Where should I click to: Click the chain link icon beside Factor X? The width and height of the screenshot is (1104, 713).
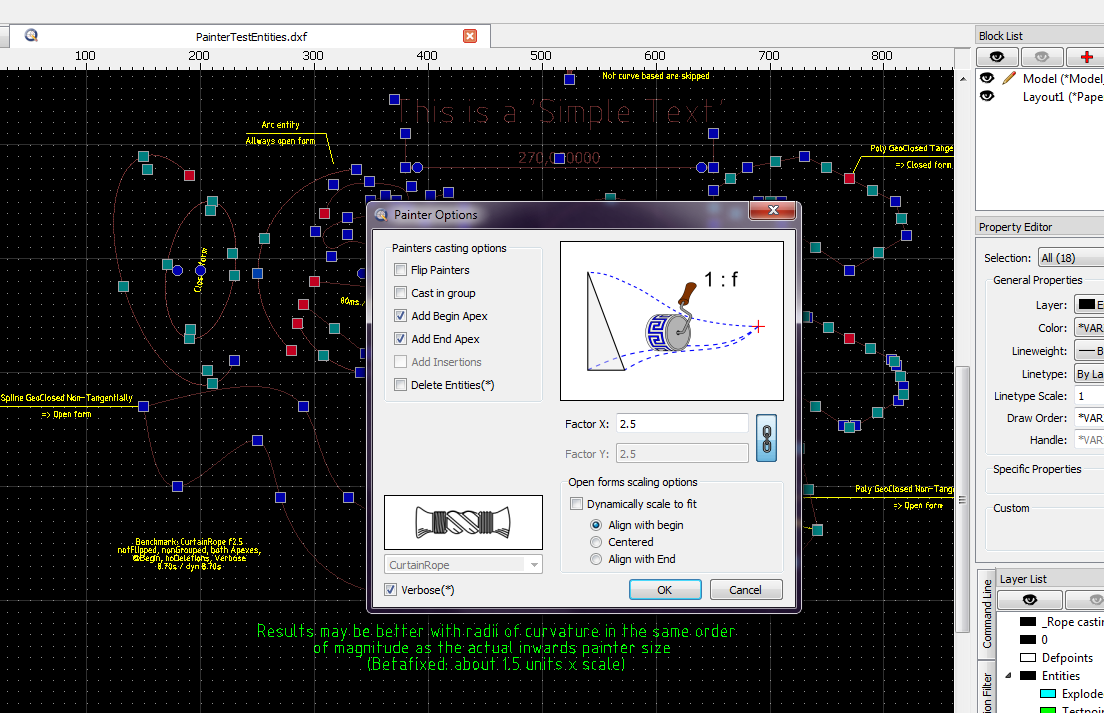pos(766,438)
